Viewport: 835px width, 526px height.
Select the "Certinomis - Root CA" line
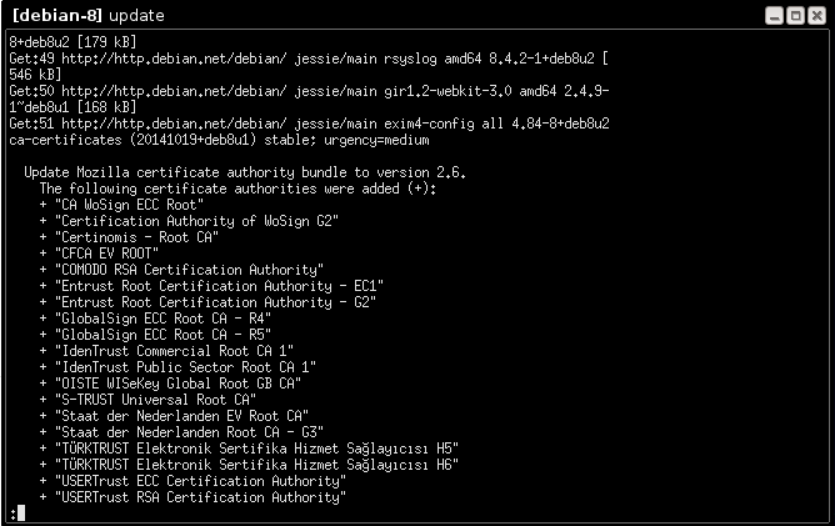(x=136, y=237)
